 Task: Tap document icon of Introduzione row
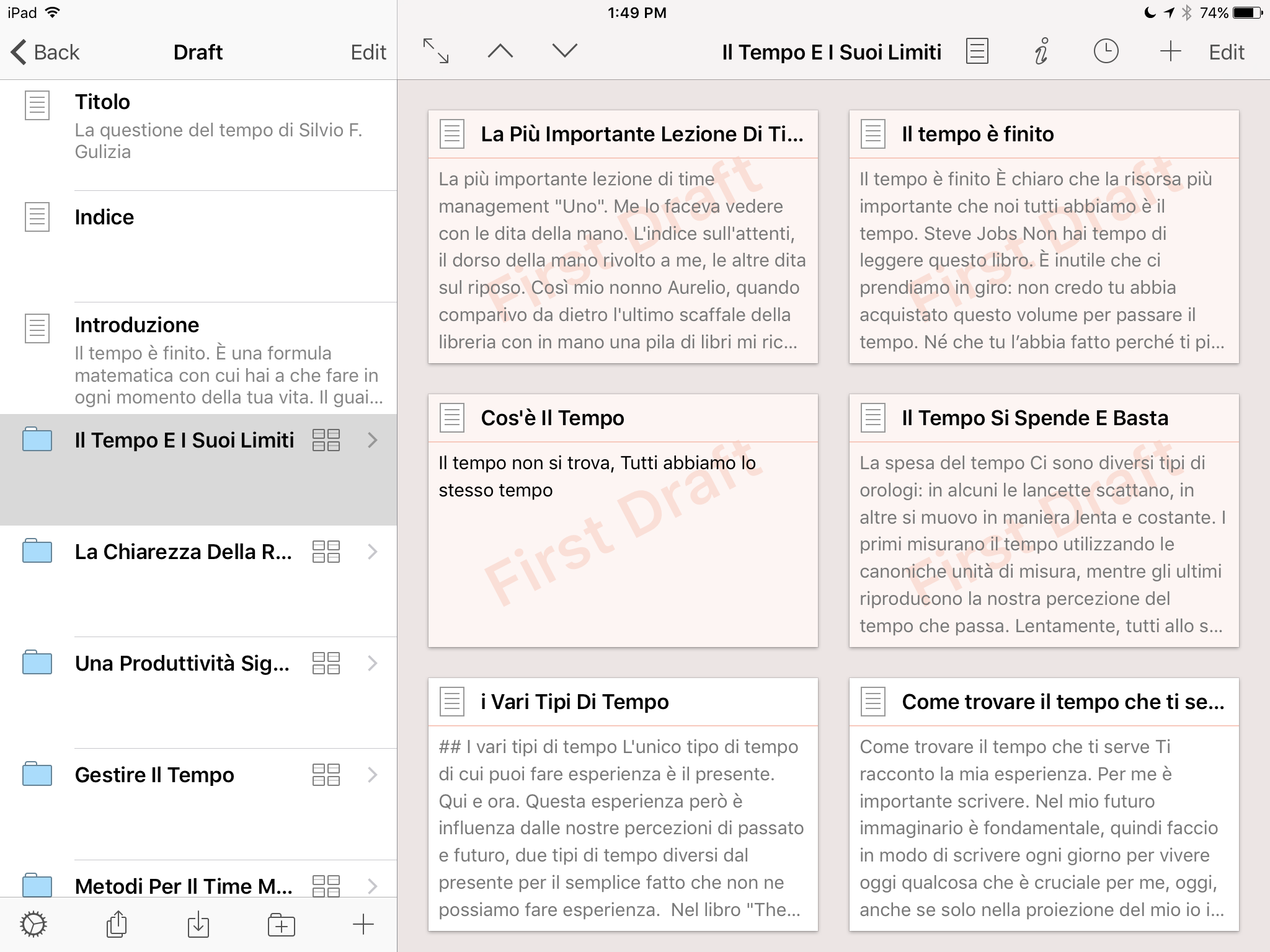[x=37, y=328]
